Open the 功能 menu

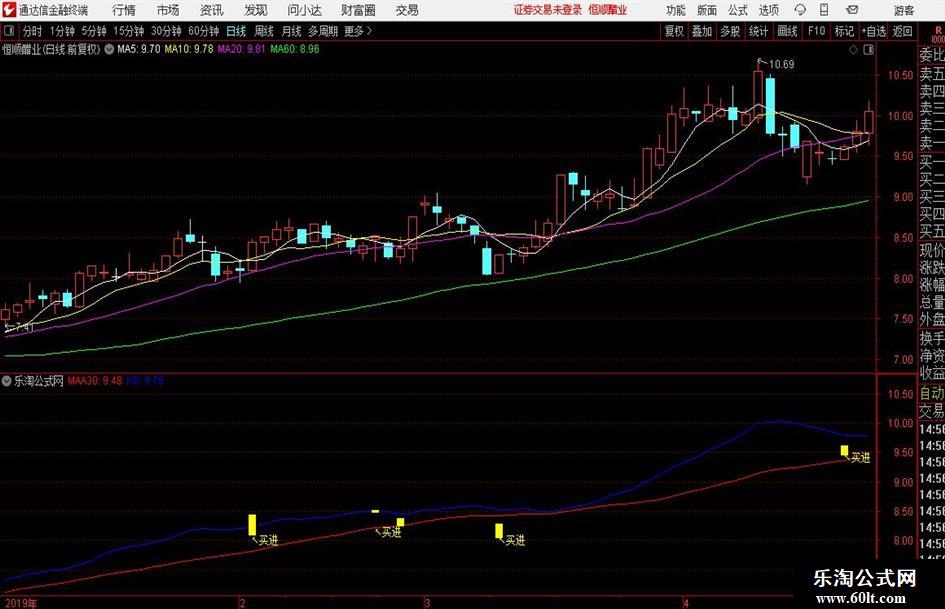click(676, 10)
